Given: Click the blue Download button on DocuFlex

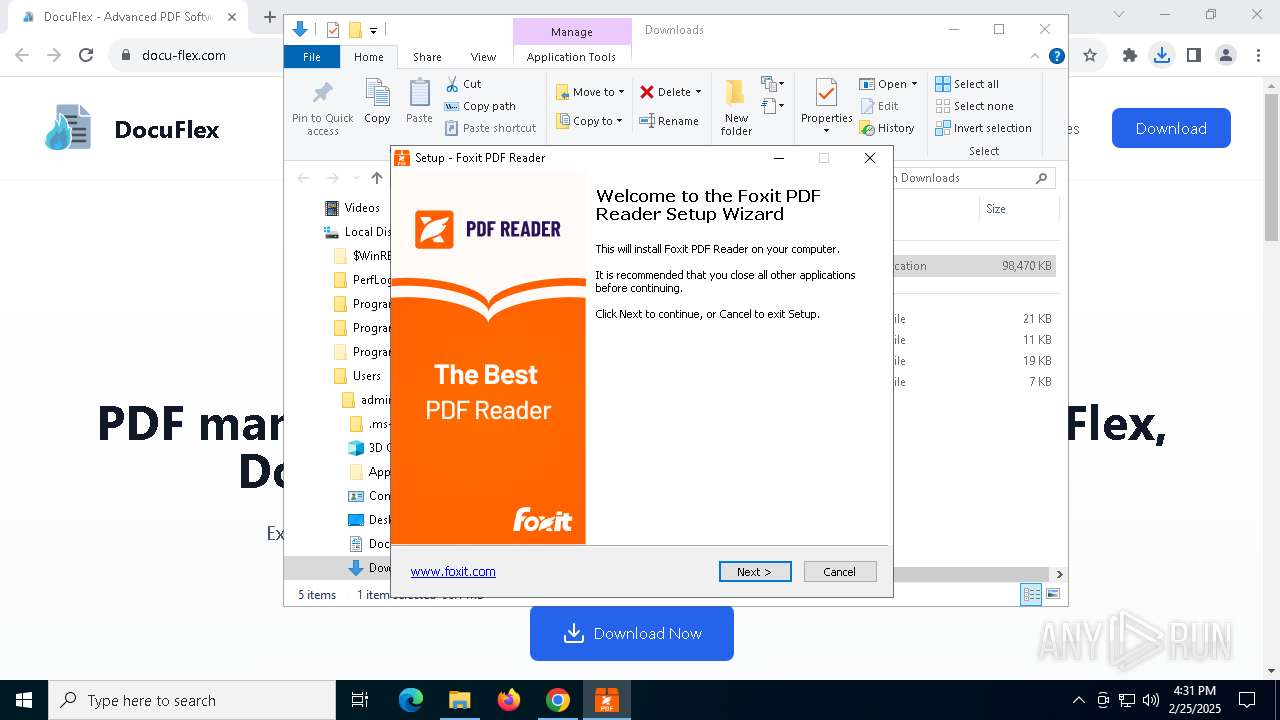Looking at the screenshot, I should [x=1171, y=128].
